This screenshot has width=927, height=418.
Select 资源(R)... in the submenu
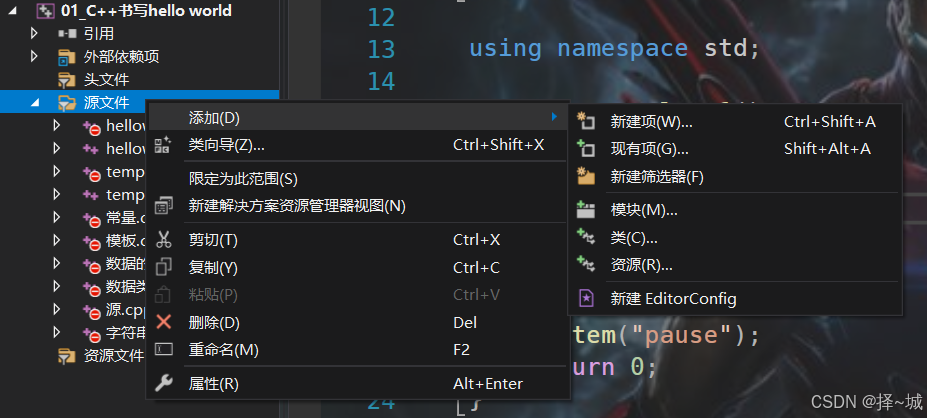[735, 264]
